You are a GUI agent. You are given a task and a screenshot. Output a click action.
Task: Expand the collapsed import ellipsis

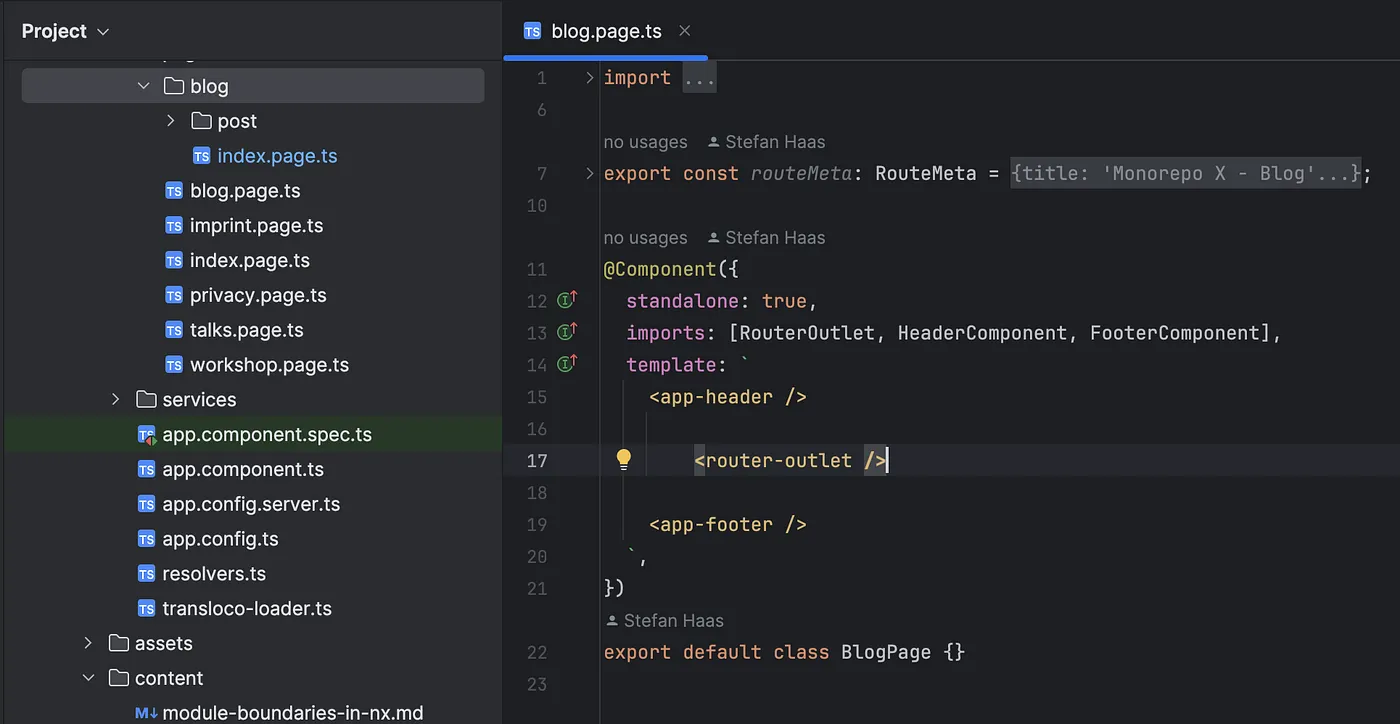tap(699, 78)
